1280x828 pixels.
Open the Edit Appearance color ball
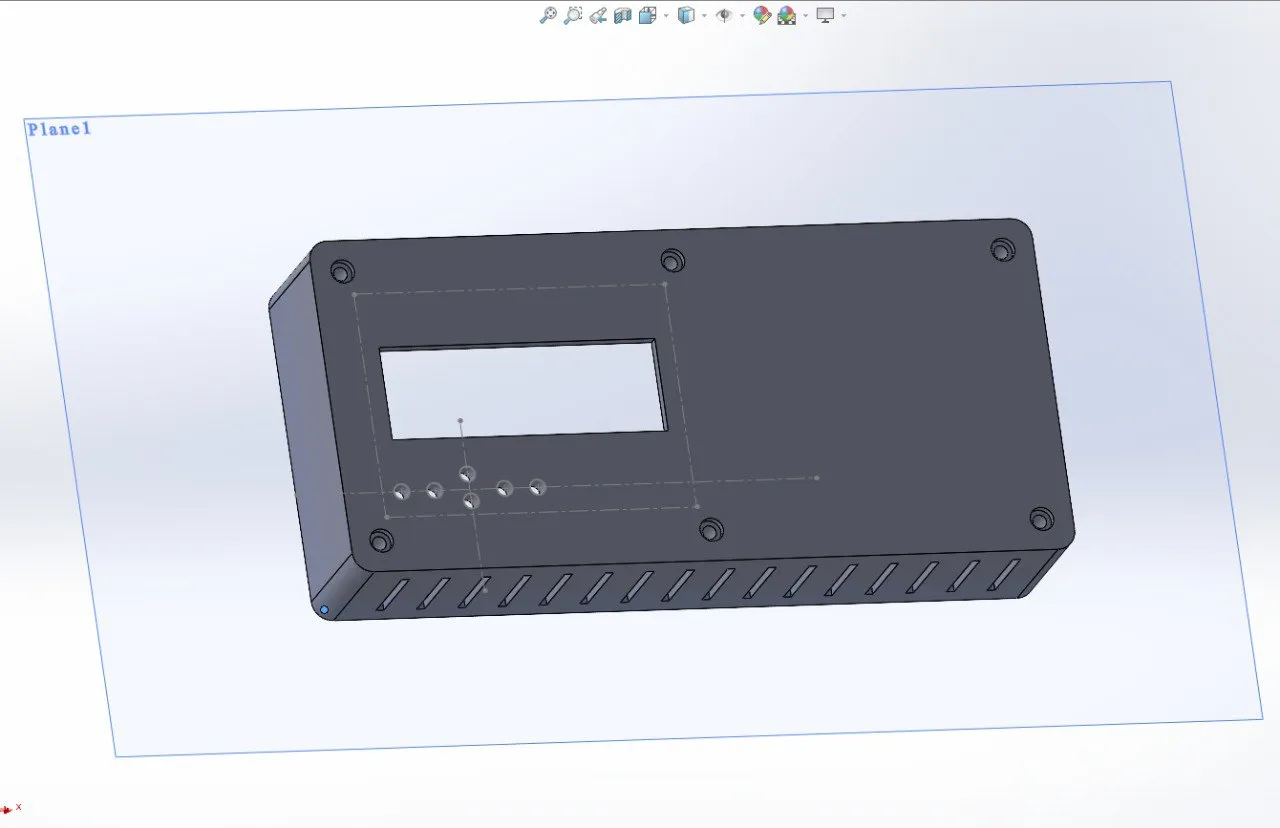(762, 15)
